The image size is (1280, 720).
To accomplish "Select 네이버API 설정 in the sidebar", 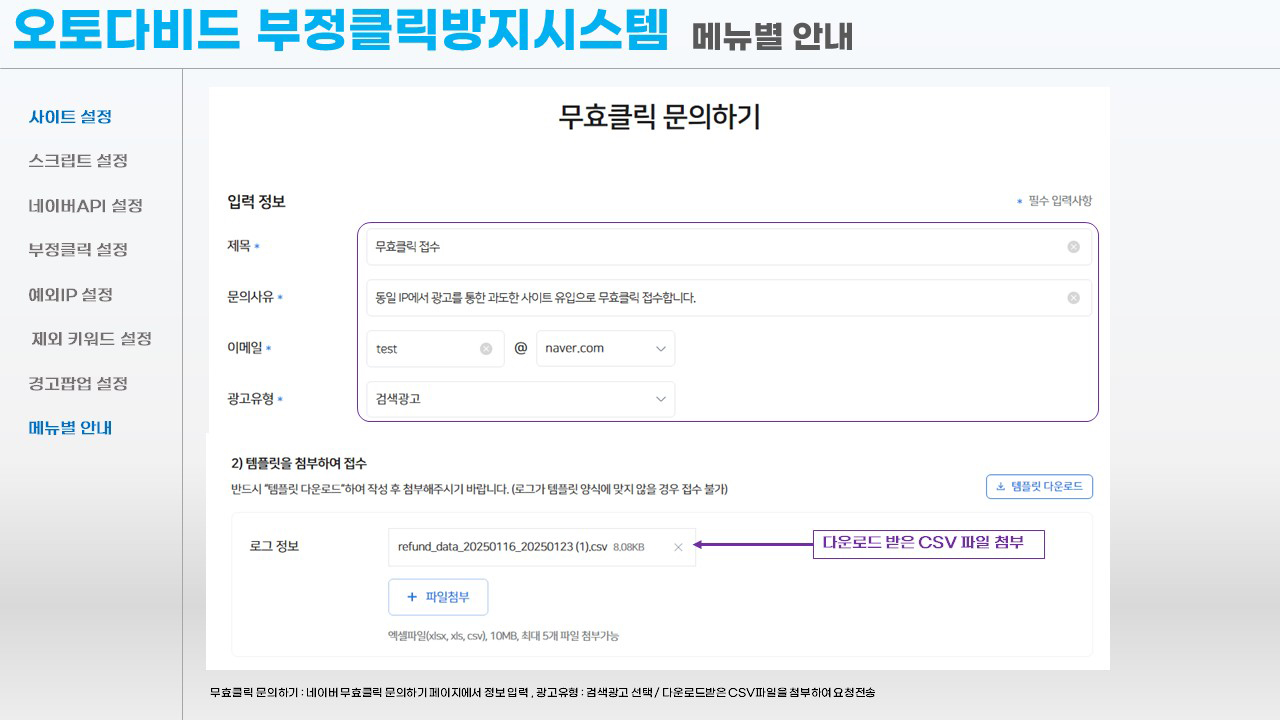I will 85,206.
